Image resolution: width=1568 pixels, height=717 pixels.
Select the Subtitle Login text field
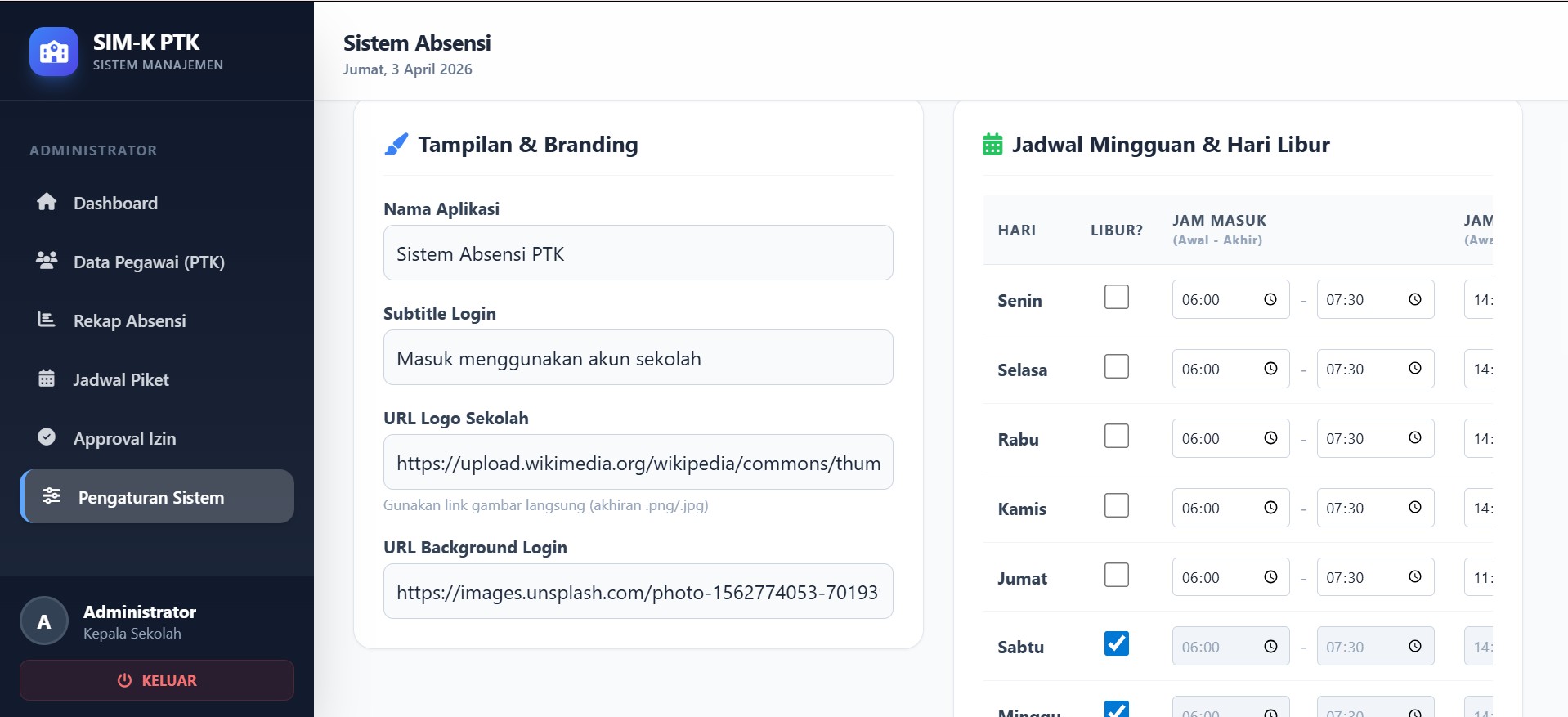pyautogui.click(x=638, y=358)
